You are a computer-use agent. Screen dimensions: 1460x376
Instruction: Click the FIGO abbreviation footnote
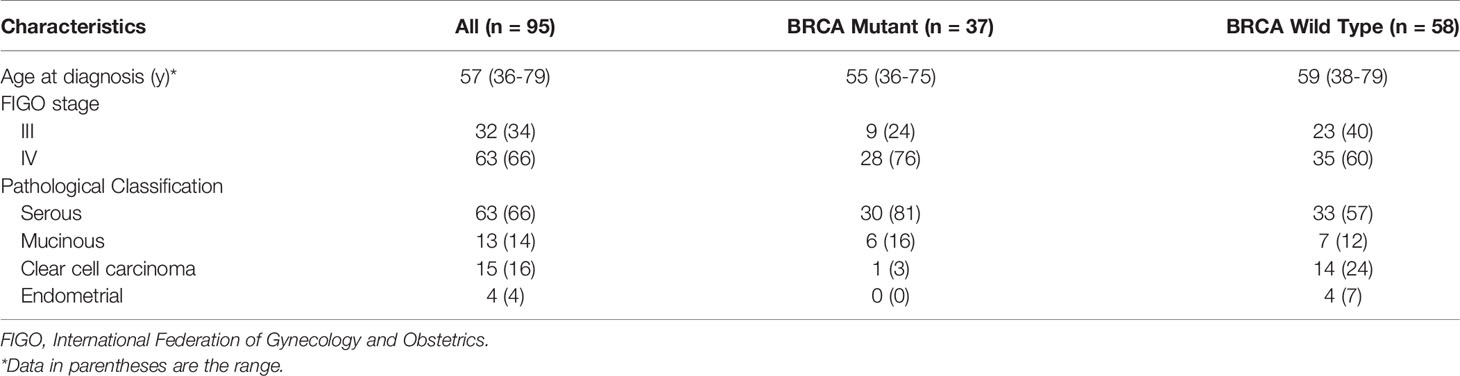tap(246, 342)
